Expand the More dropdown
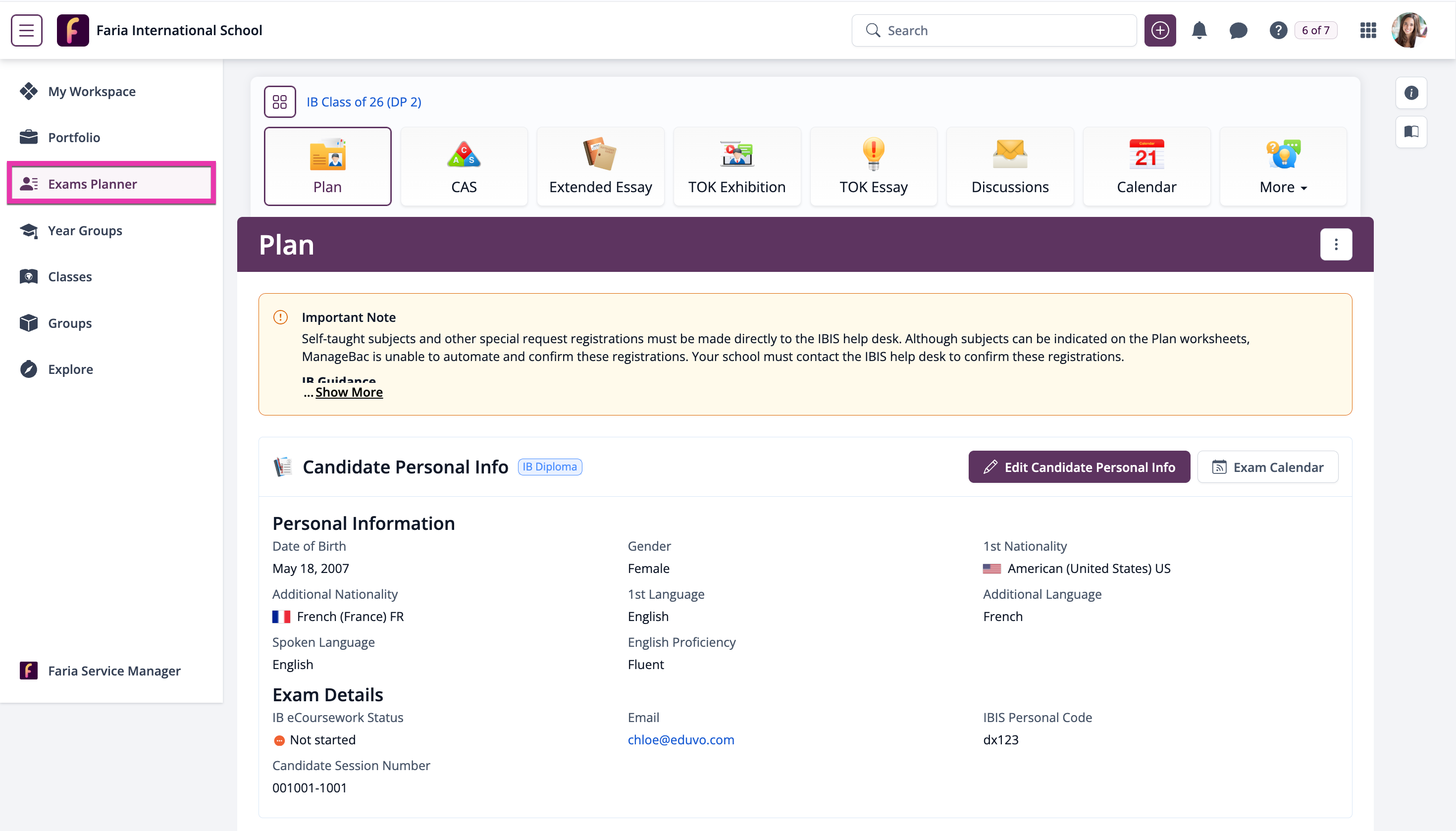The height and width of the screenshot is (831, 1456). point(1283,166)
